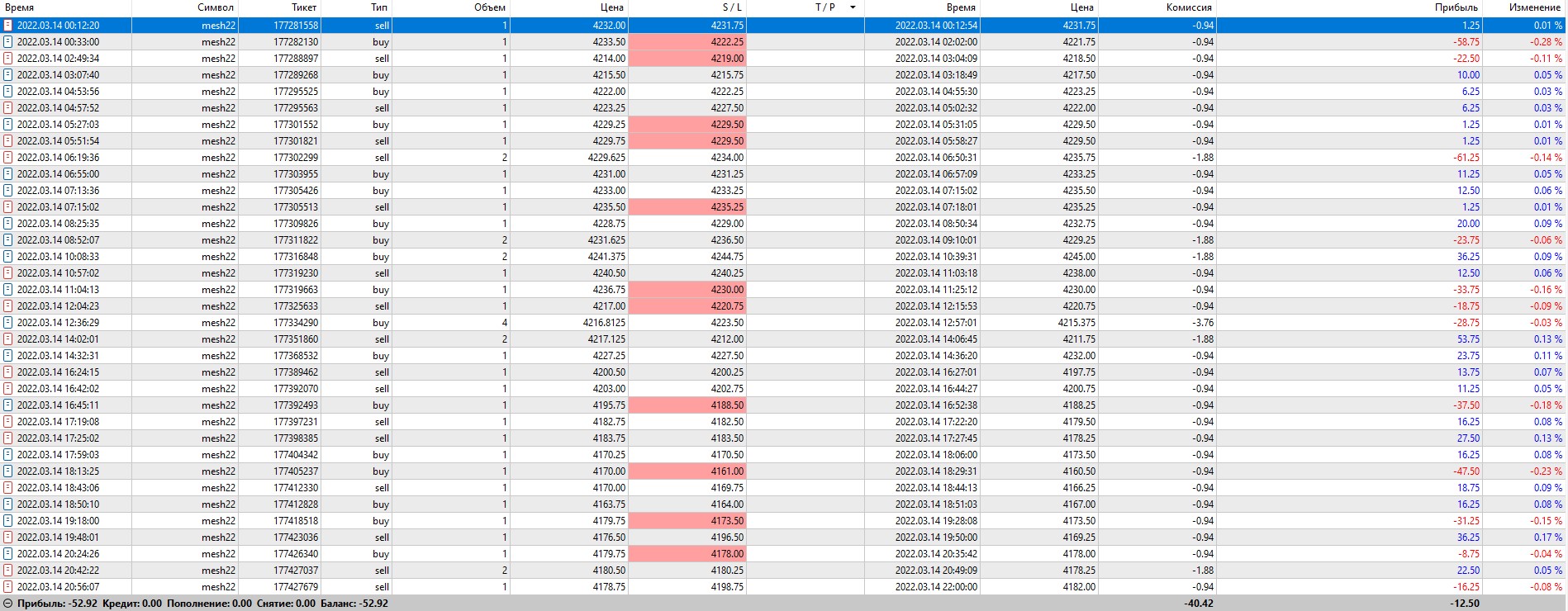Pick the sell icon of the 20:56:07 row

tap(8, 587)
